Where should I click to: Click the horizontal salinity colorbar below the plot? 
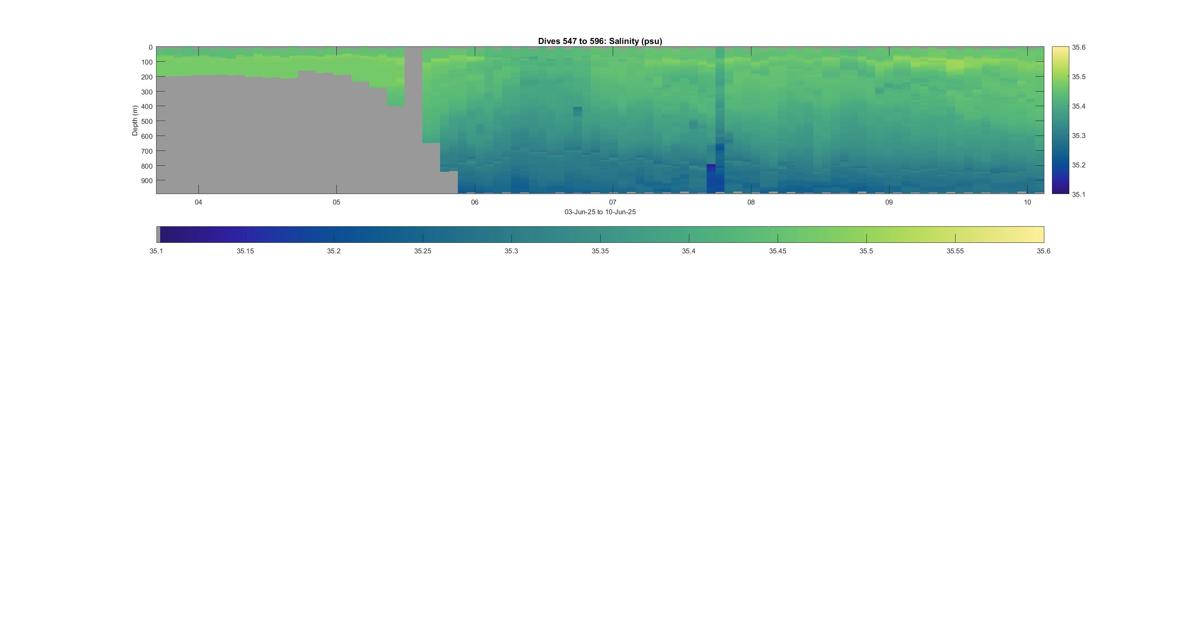coord(600,234)
